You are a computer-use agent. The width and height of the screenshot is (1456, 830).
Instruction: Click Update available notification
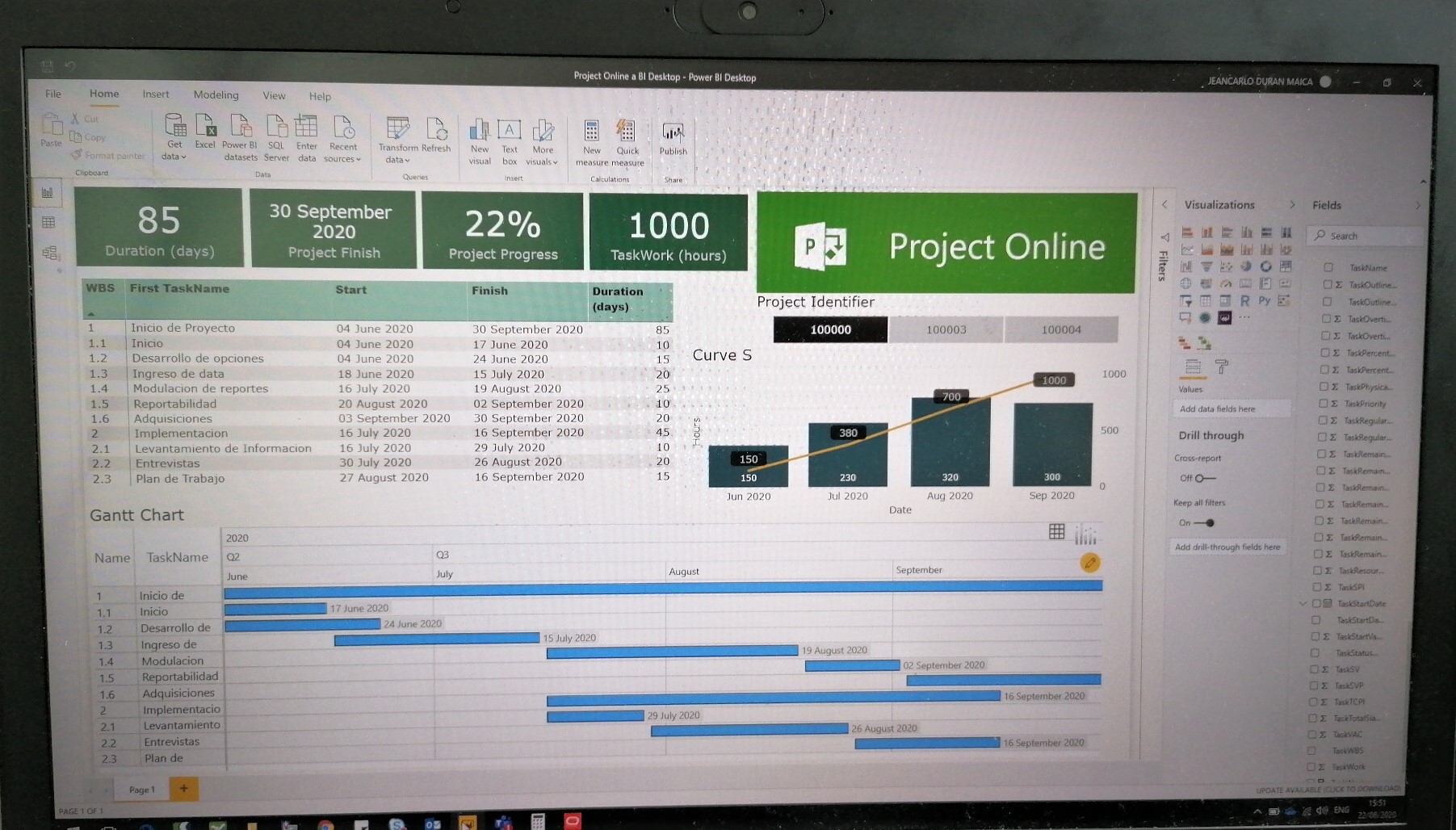1327,789
